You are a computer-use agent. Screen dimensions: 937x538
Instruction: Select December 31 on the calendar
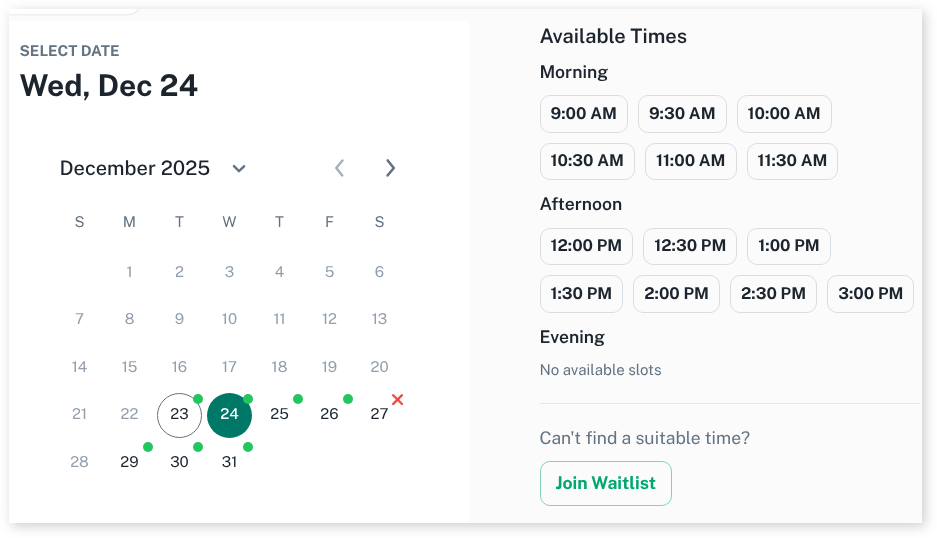click(x=229, y=462)
